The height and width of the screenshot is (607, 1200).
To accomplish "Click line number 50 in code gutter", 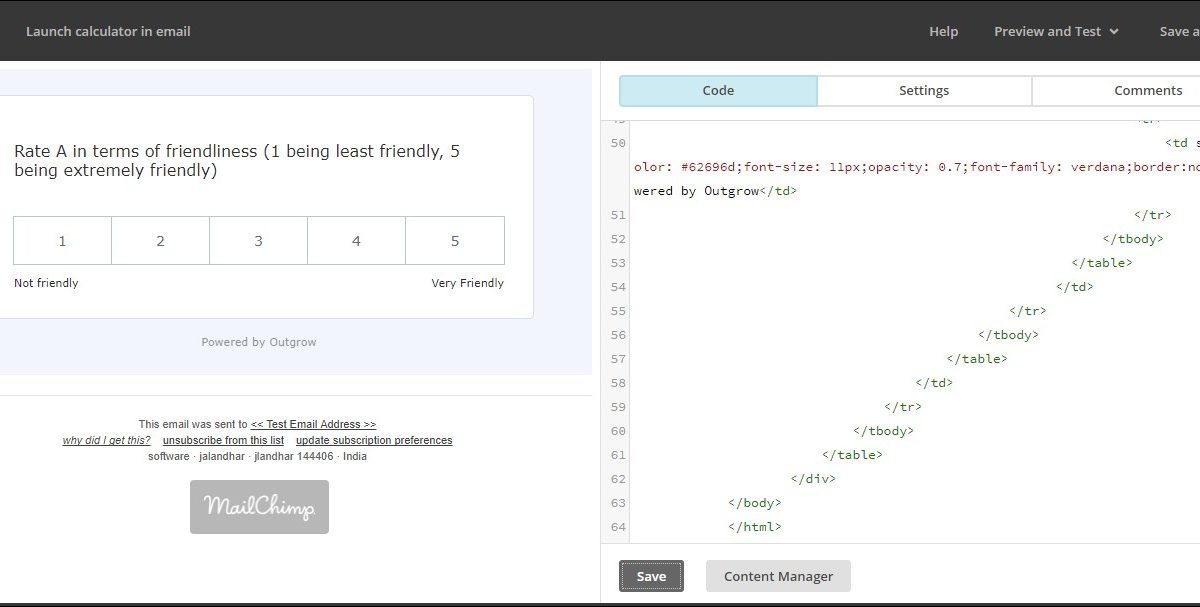I will click(617, 143).
